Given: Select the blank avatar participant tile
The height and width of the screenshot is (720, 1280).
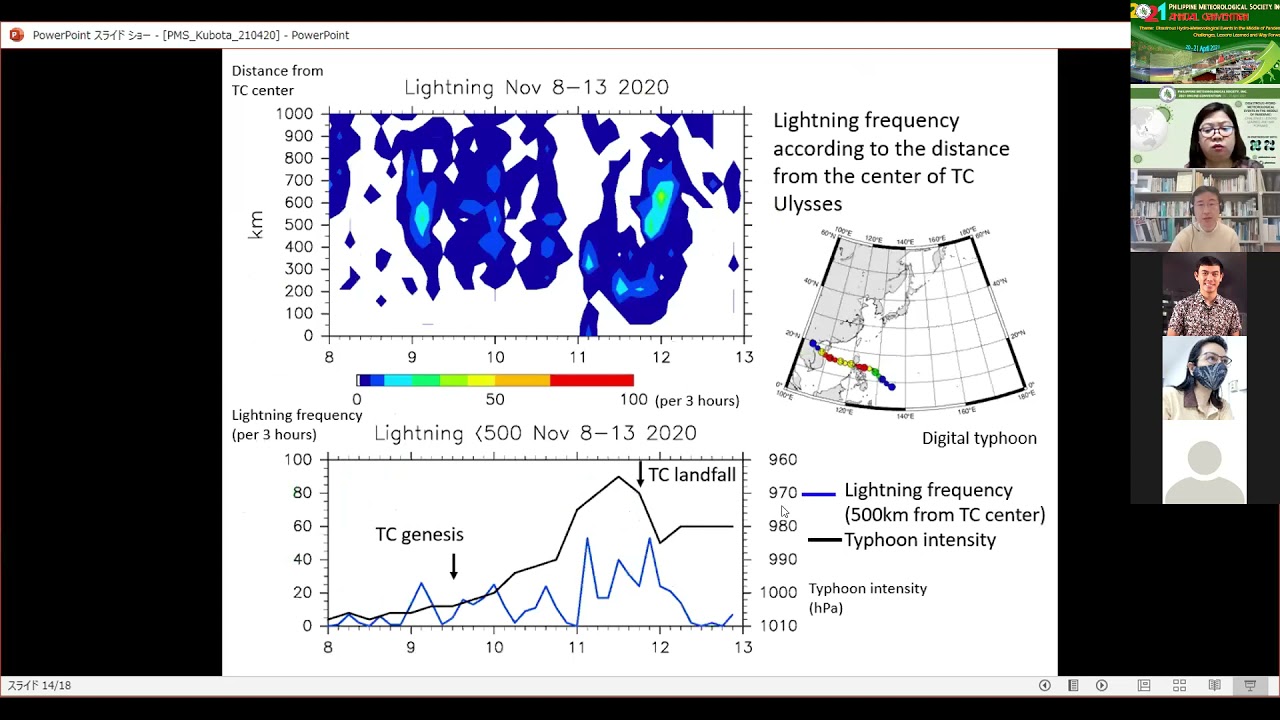Looking at the screenshot, I should [1205, 462].
